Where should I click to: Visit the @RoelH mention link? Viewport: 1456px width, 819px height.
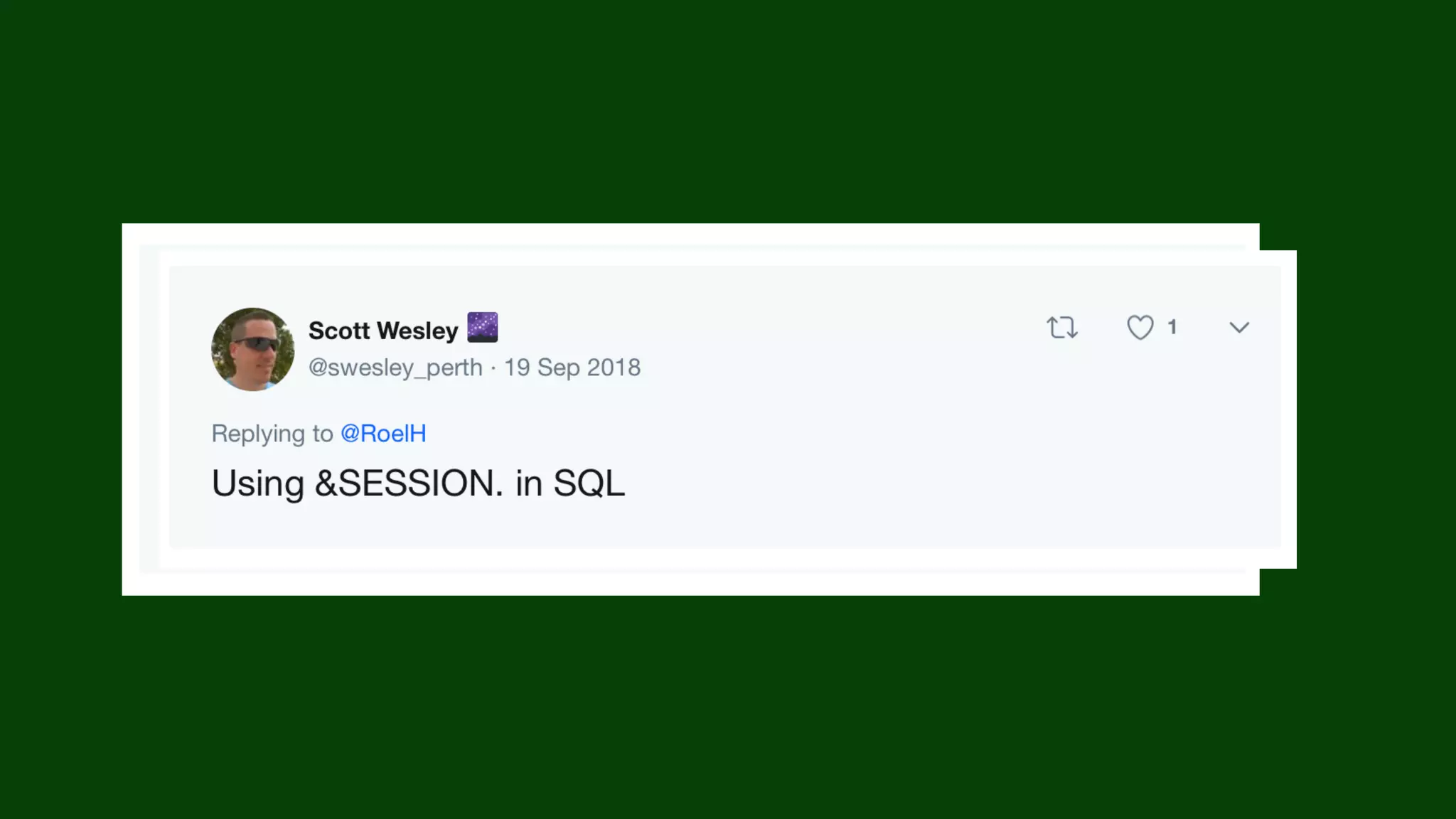tap(383, 433)
